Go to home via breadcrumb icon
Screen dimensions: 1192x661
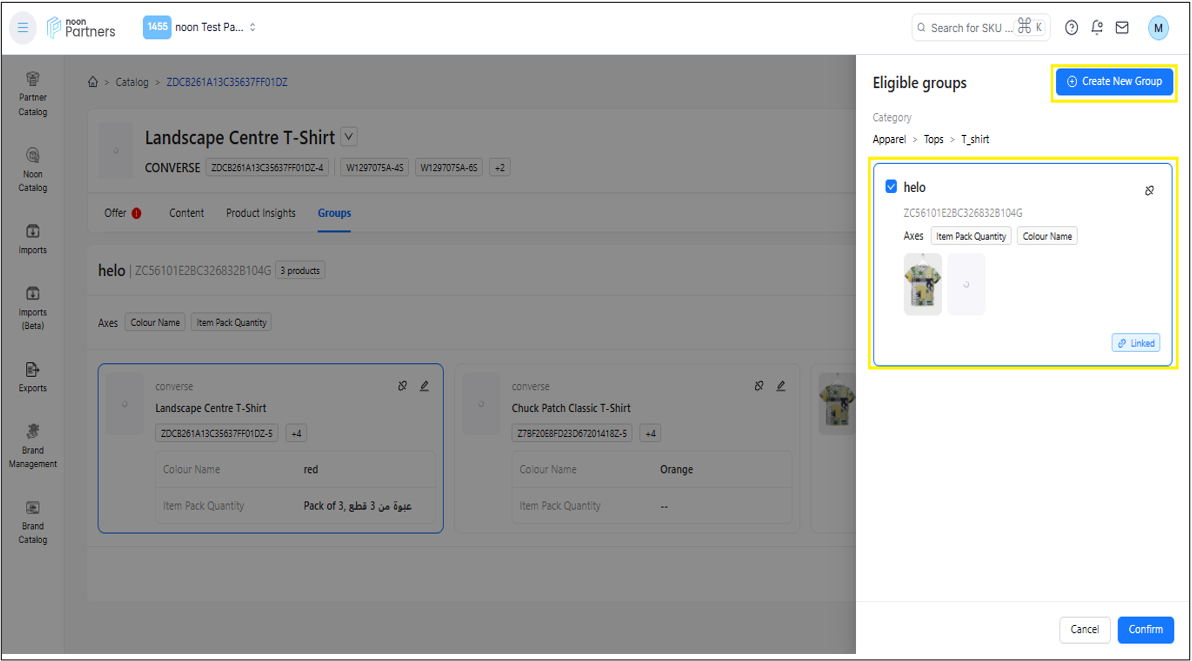tap(93, 82)
